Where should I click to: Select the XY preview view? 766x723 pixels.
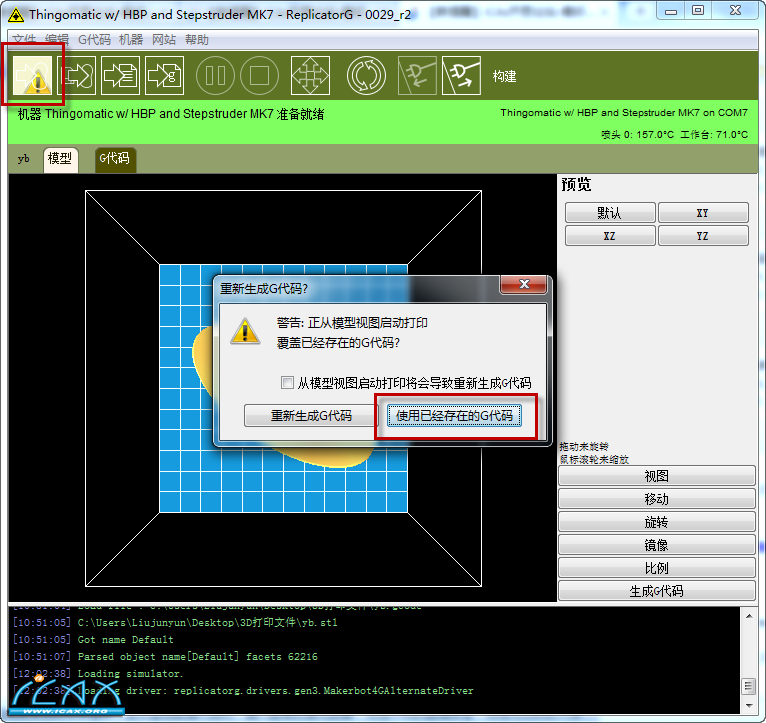[x=703, y=213]
